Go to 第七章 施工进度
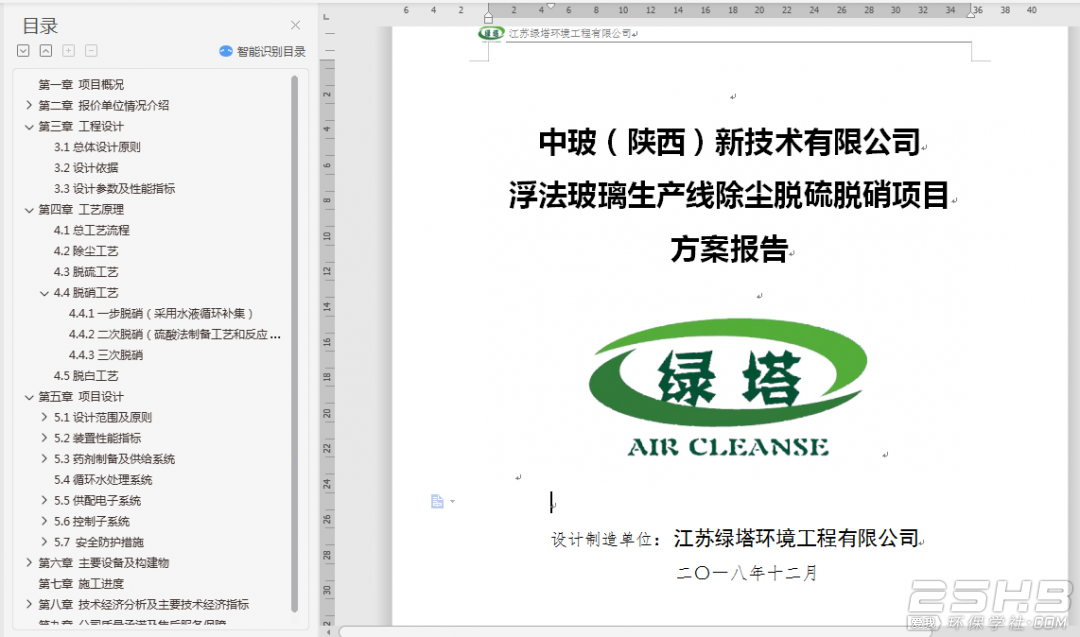The width and height of the screenshot is (1080, 637). click(x=81, y=584)
